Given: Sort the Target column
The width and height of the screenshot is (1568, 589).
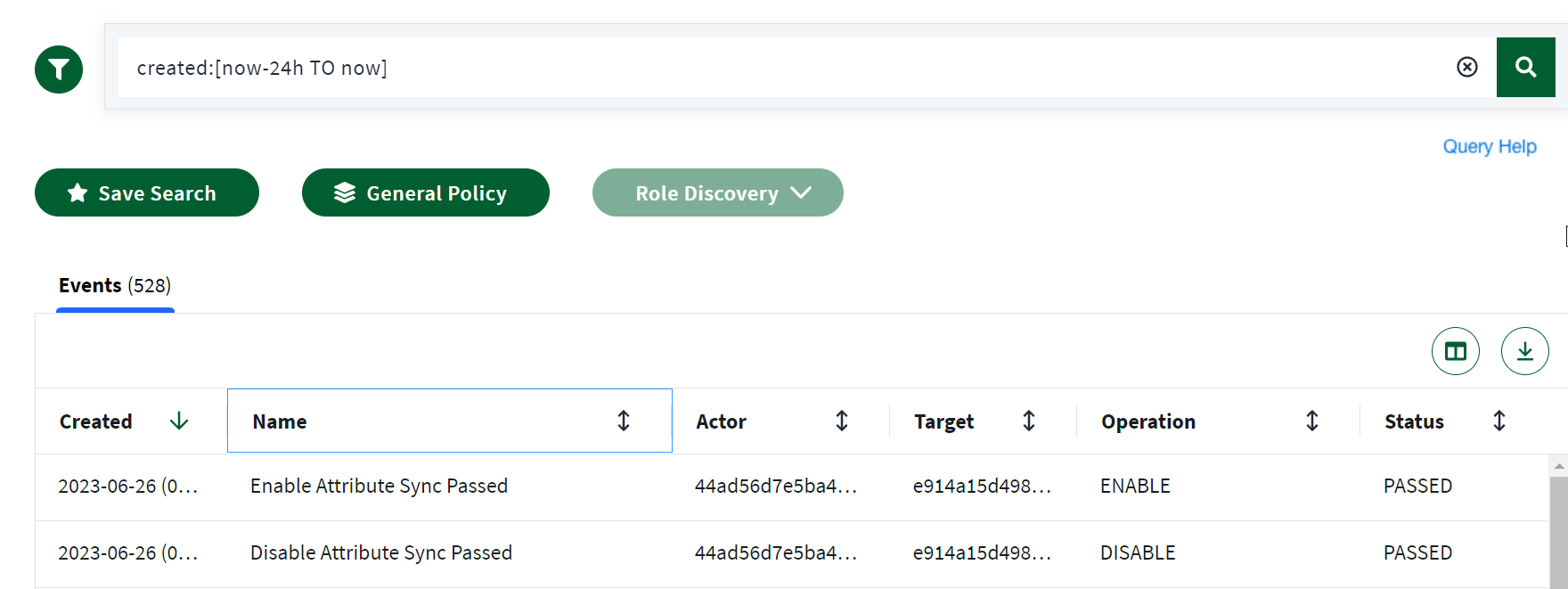Looking at the screenshot, I should [1028, 421].
